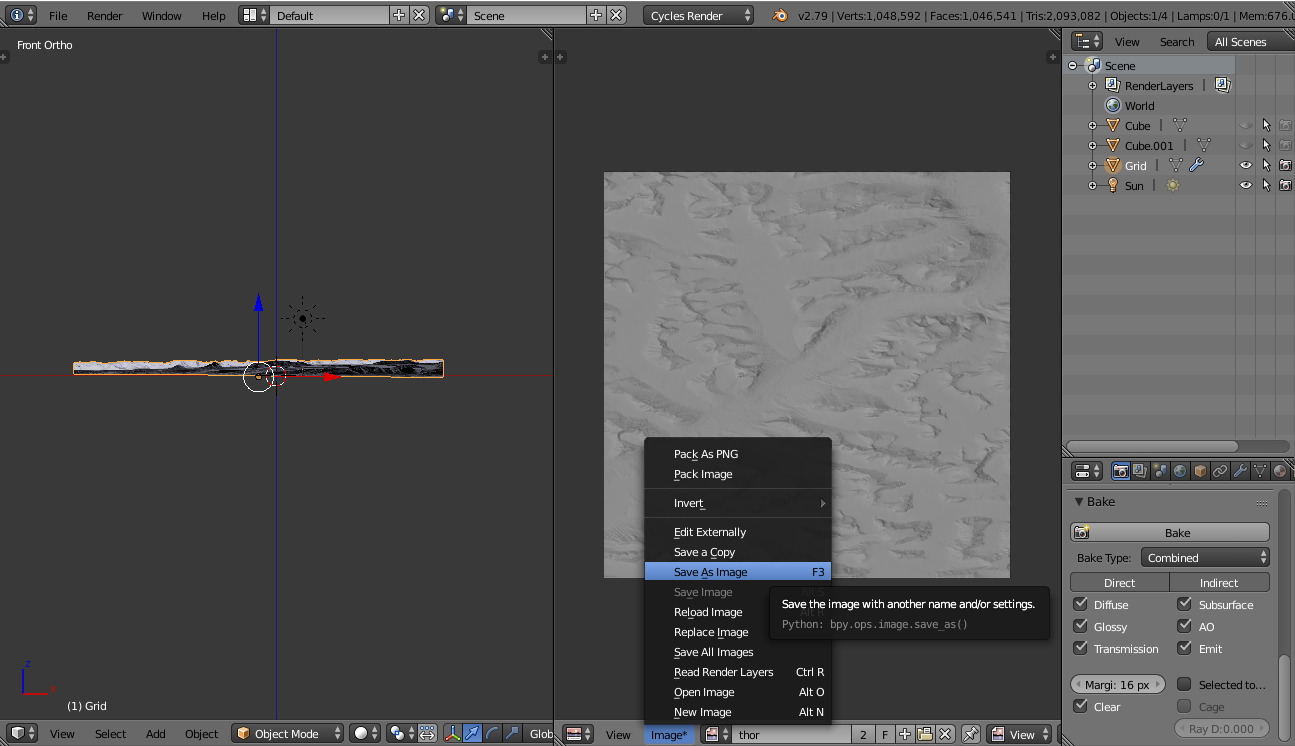The width and height of the screenshot is (1295, 746).
Task: Uncheck the Subsurface checkbox
Action: click(1184, 604)
